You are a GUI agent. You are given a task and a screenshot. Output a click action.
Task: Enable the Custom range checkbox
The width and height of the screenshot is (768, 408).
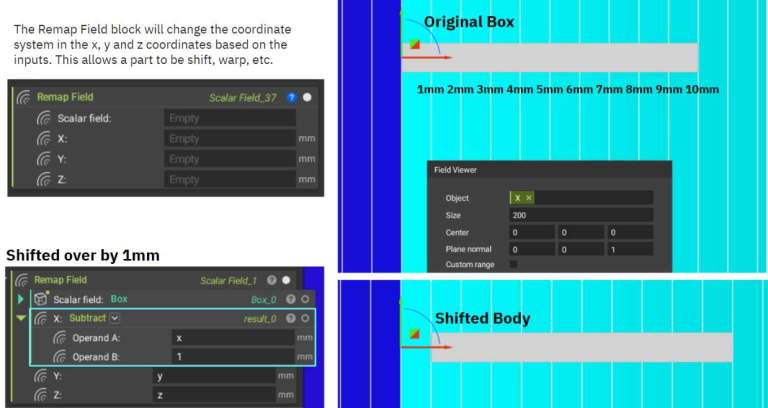(513, 264)
